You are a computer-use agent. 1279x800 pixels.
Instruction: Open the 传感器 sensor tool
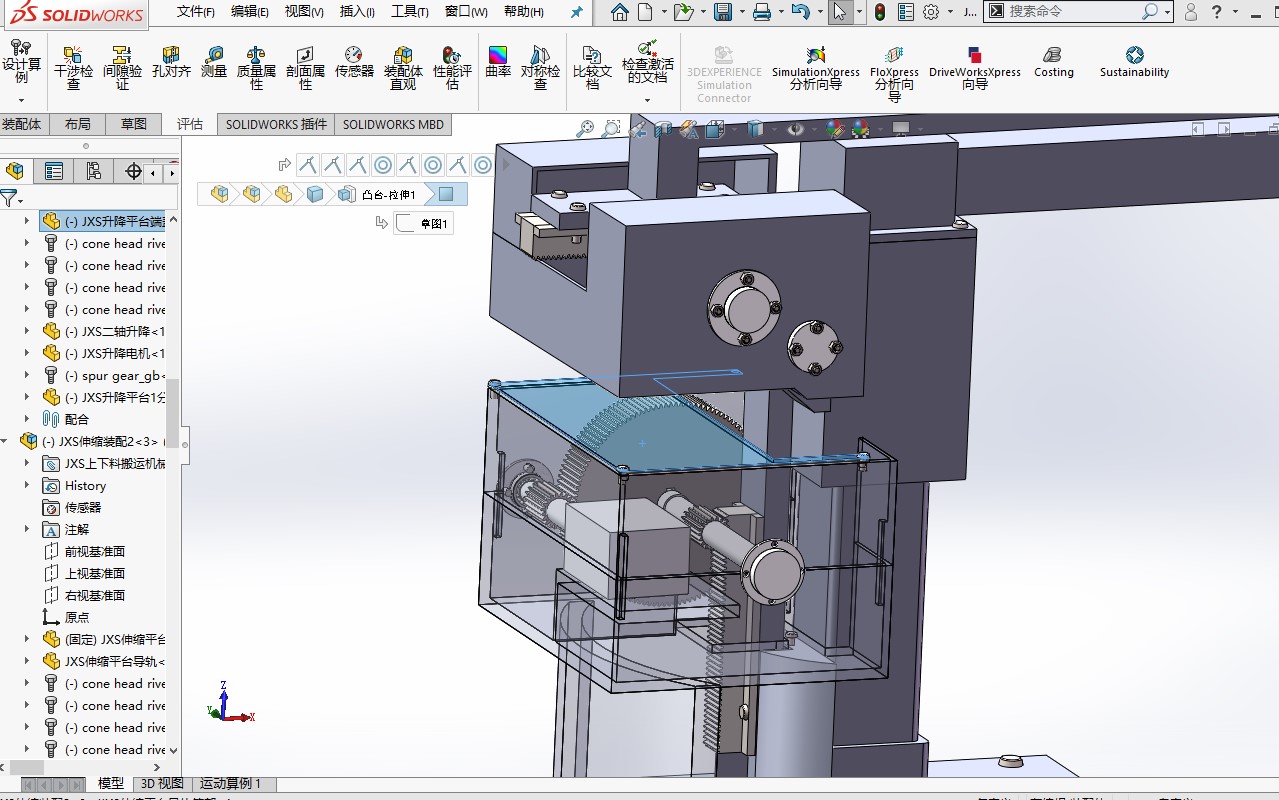pyautogui.click(x=354, y=62)
